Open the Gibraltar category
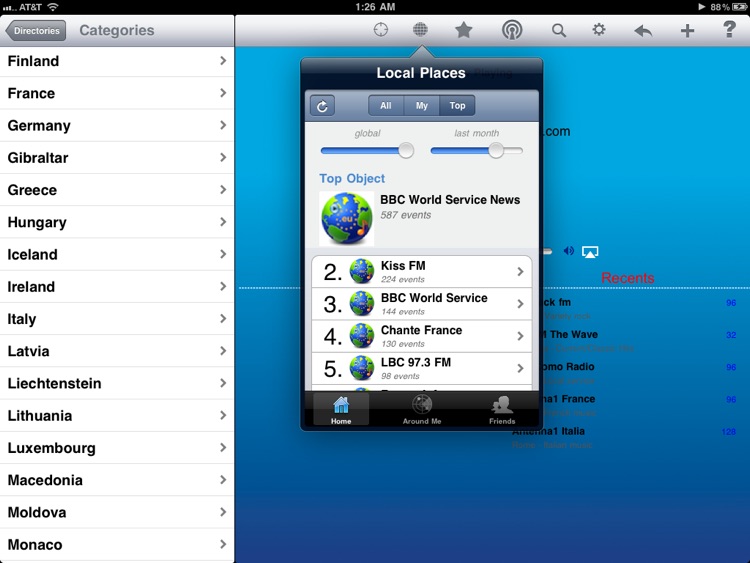This screenshot has width=750, height=563. [x=117, y=158]
